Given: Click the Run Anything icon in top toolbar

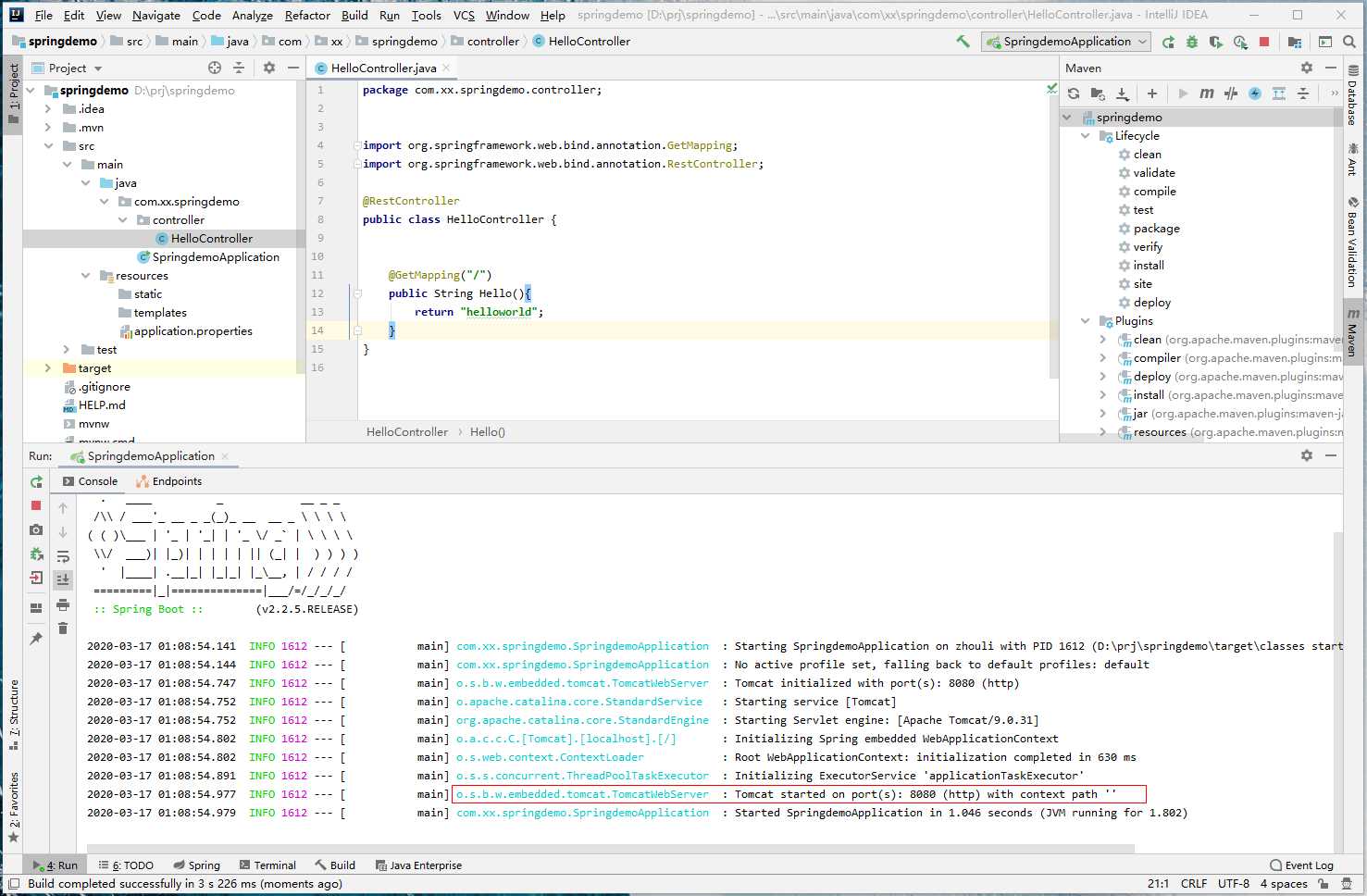Looking at the screenshot, I should [1325, 42].
